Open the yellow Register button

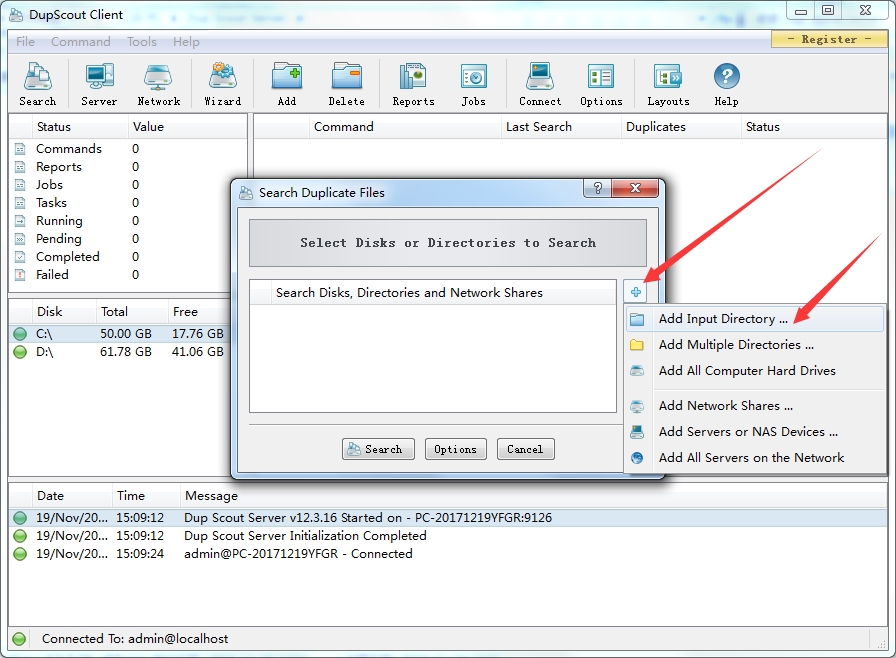coord(829,39)
